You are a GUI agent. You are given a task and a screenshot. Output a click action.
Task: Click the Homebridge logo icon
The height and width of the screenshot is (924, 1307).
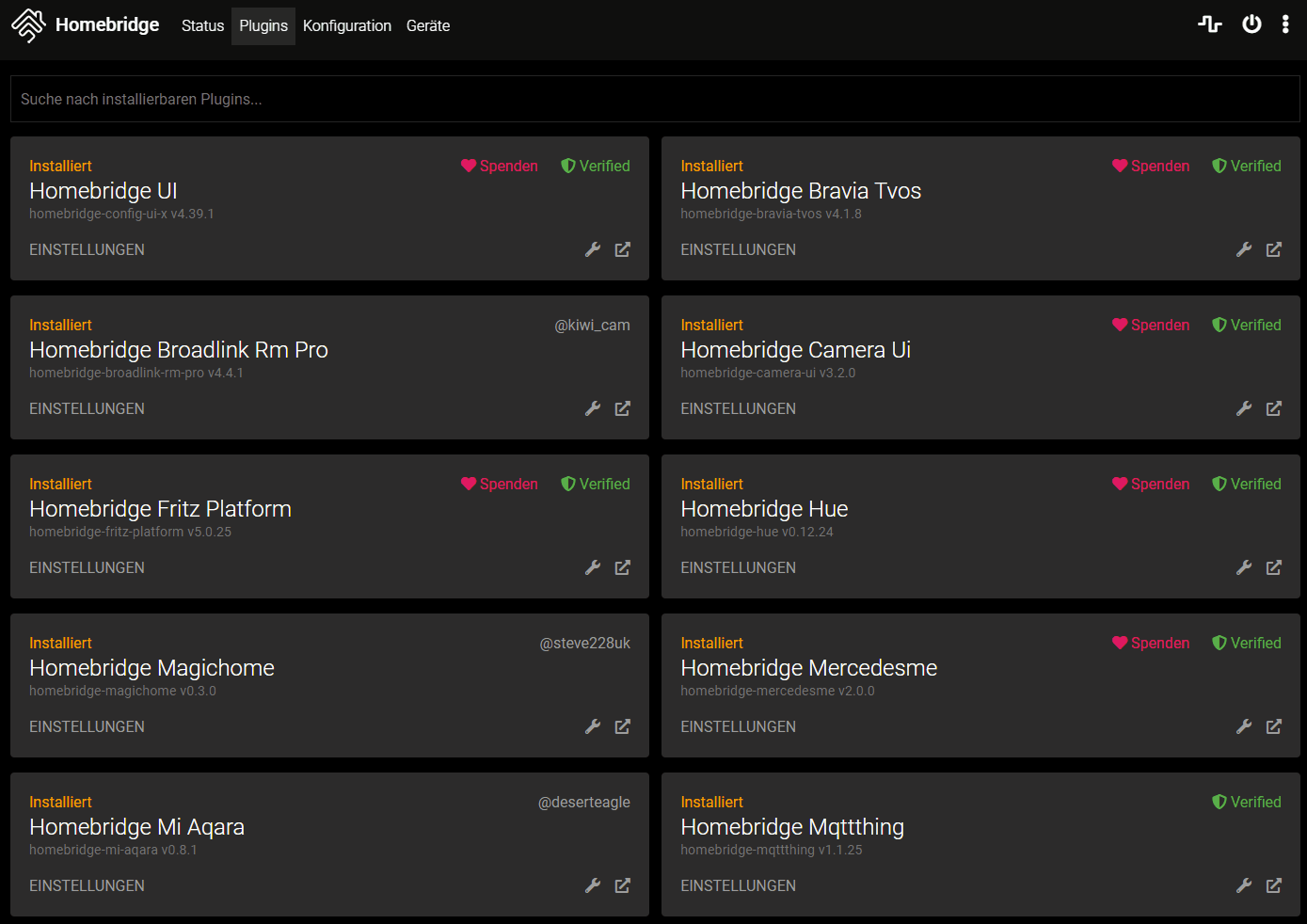[28, 25]
